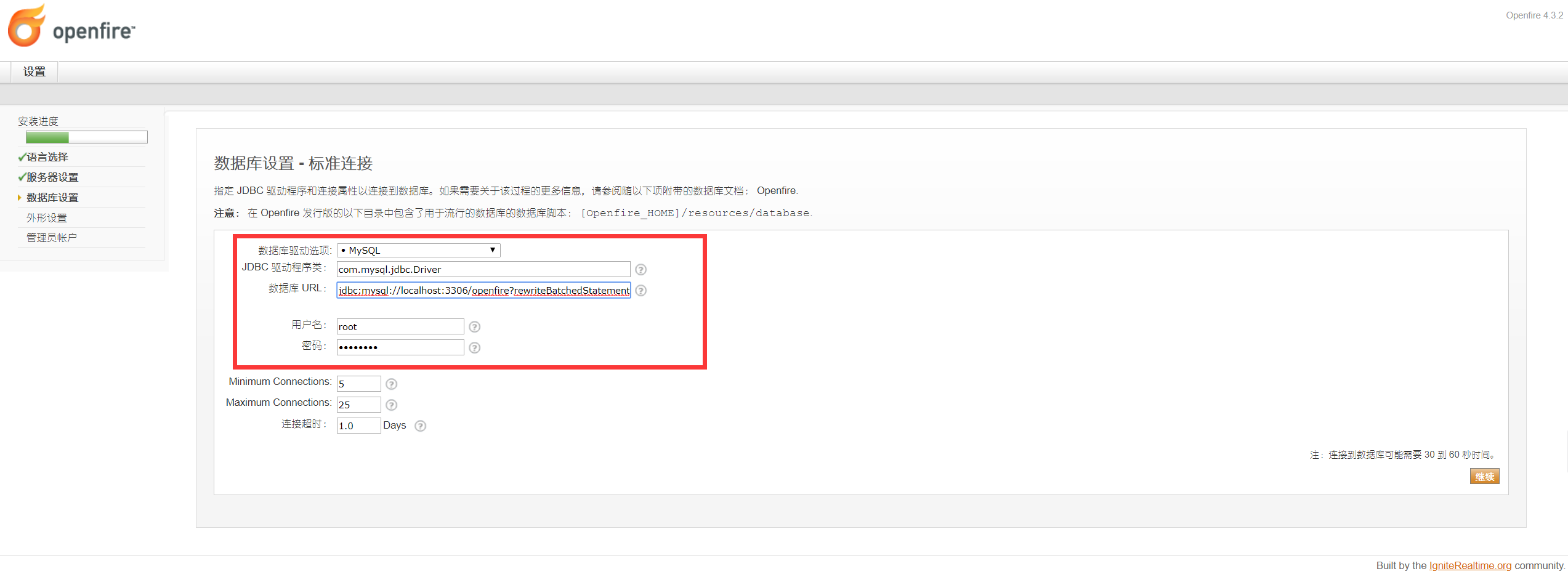This screenshot has height=582, width=1568.
Task: Open the 用户名 help icon
Action: tap(474, 326)
